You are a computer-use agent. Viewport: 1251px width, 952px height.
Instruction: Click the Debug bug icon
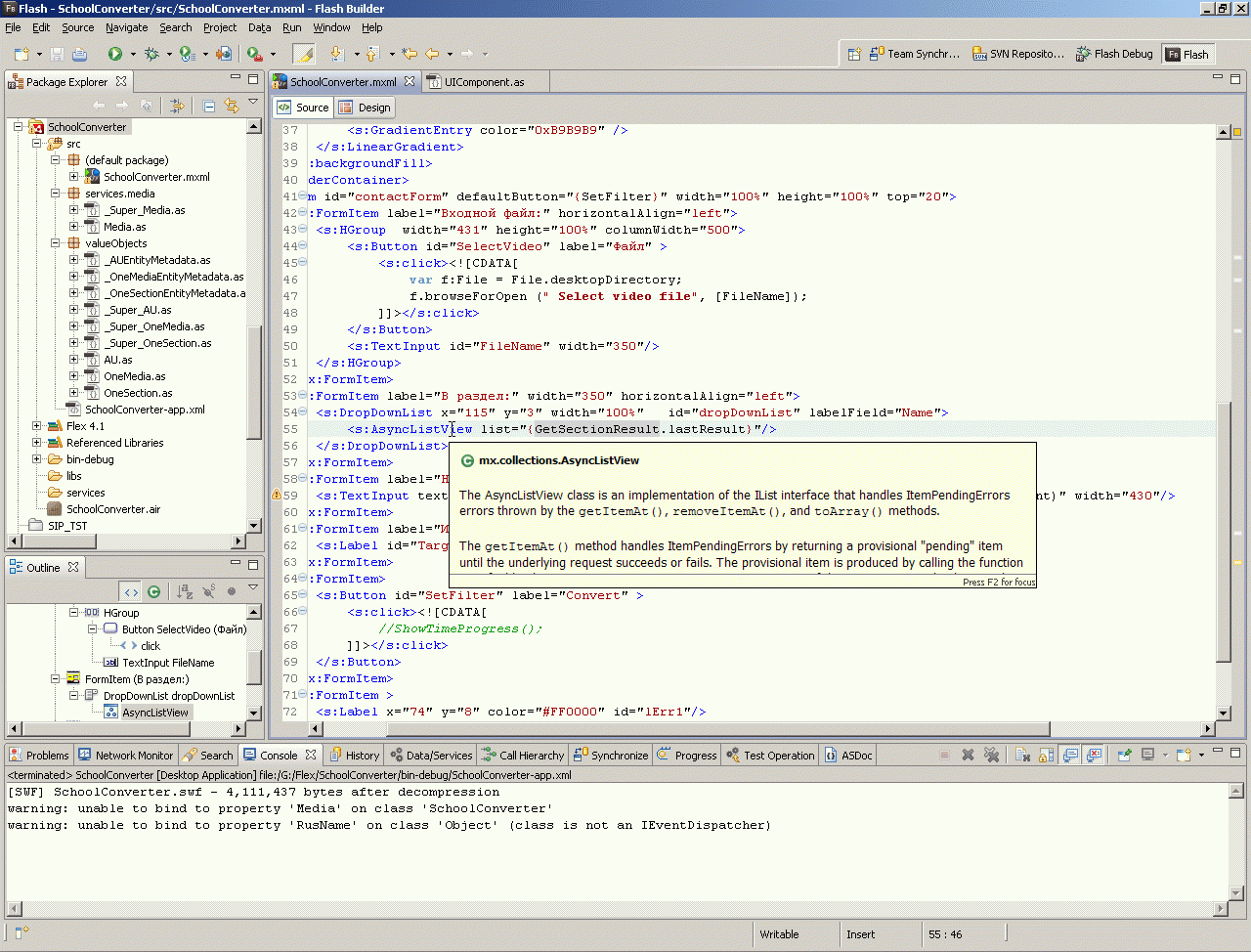coord(151,54)
